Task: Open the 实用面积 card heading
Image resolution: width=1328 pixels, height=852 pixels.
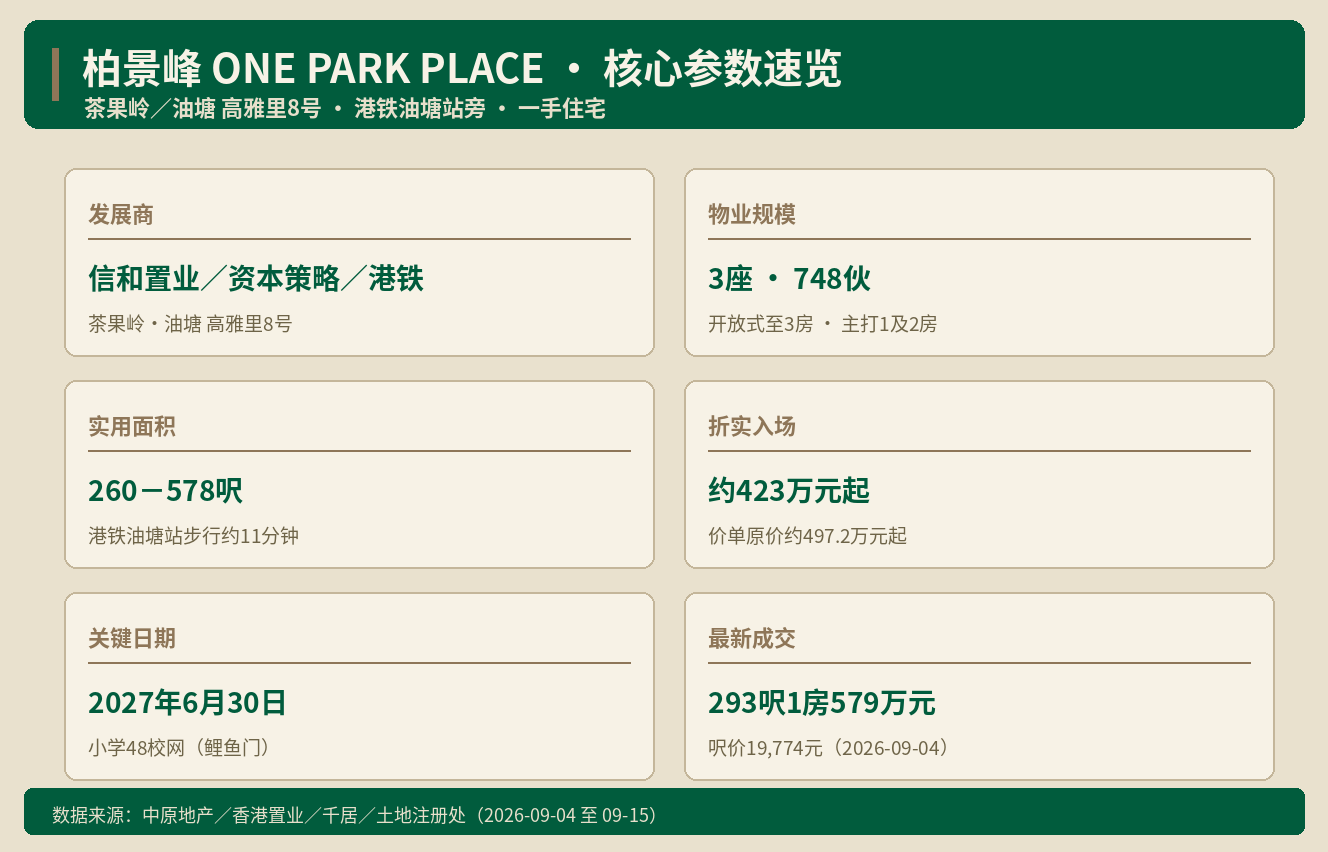Action: (x=132, y=426)
